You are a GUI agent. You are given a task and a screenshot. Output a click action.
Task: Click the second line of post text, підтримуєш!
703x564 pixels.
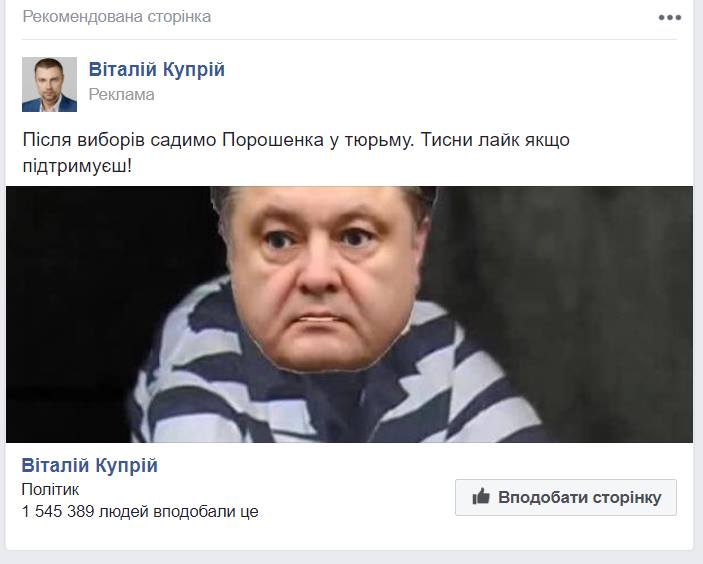pos(77,166)
